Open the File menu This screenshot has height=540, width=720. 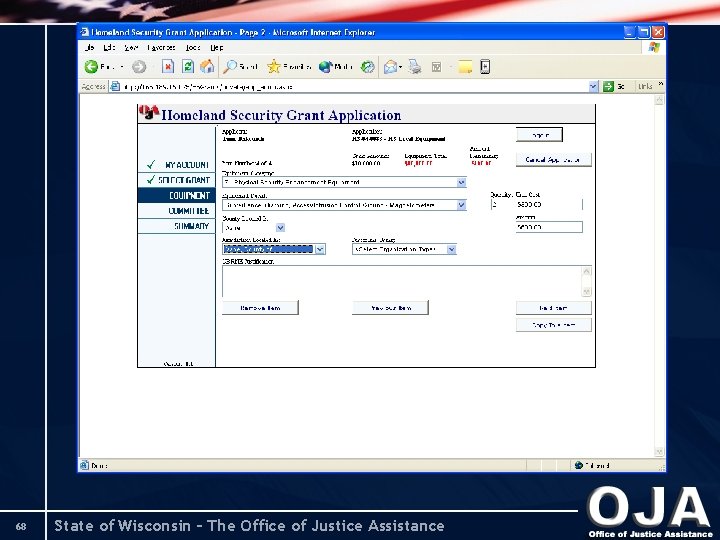coord(90,47)
